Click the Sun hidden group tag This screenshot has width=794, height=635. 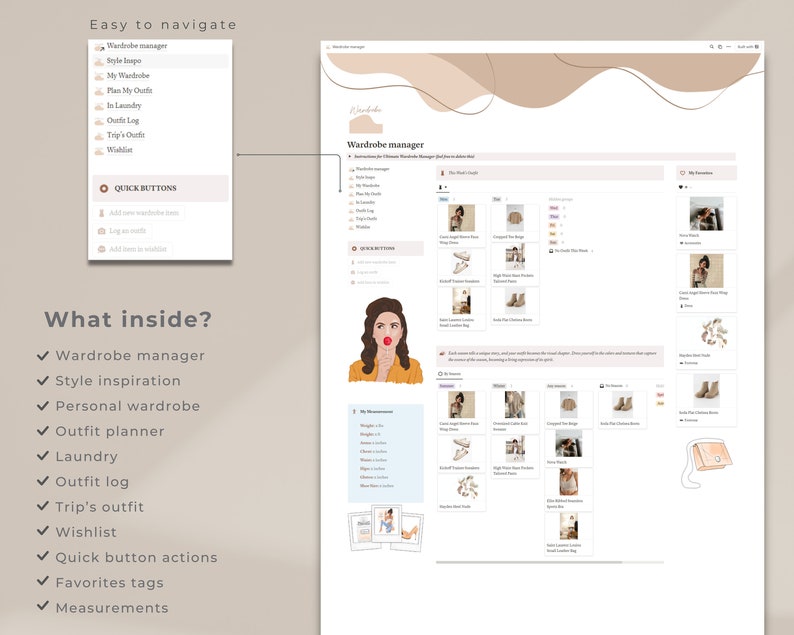tap(552, 243)
